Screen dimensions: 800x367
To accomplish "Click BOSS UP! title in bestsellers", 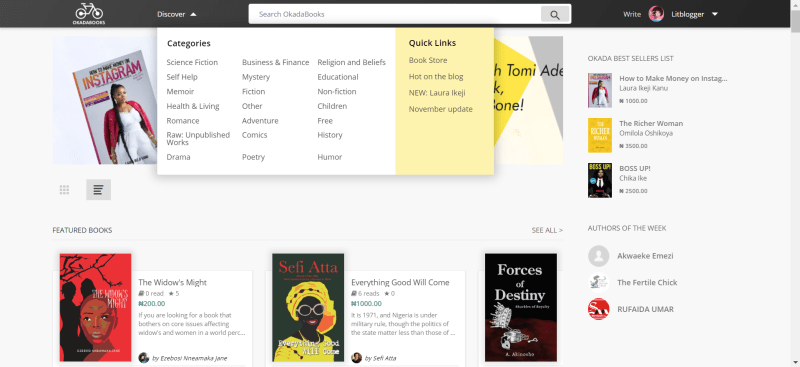I will (635, 168).
